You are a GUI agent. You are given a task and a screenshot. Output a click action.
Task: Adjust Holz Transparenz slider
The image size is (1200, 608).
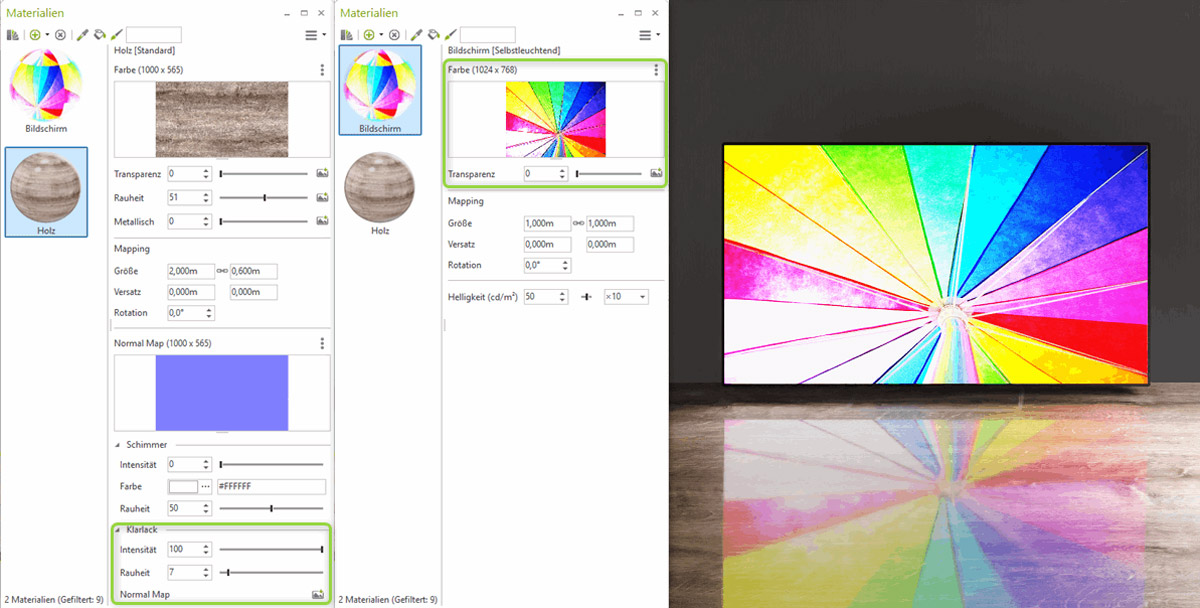point(264,174)
